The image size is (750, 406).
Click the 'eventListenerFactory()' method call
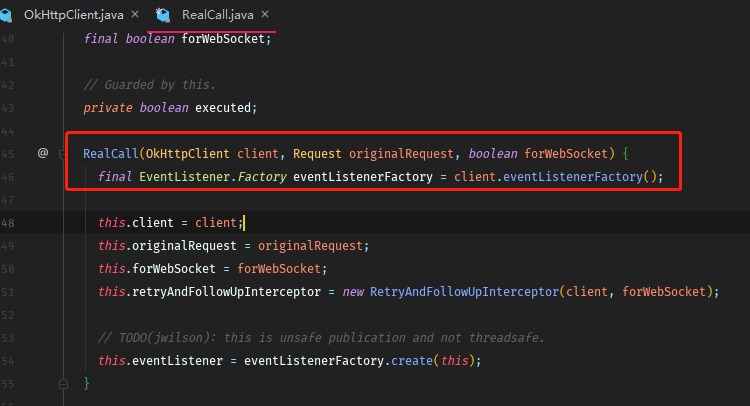[x=580, y=176]
